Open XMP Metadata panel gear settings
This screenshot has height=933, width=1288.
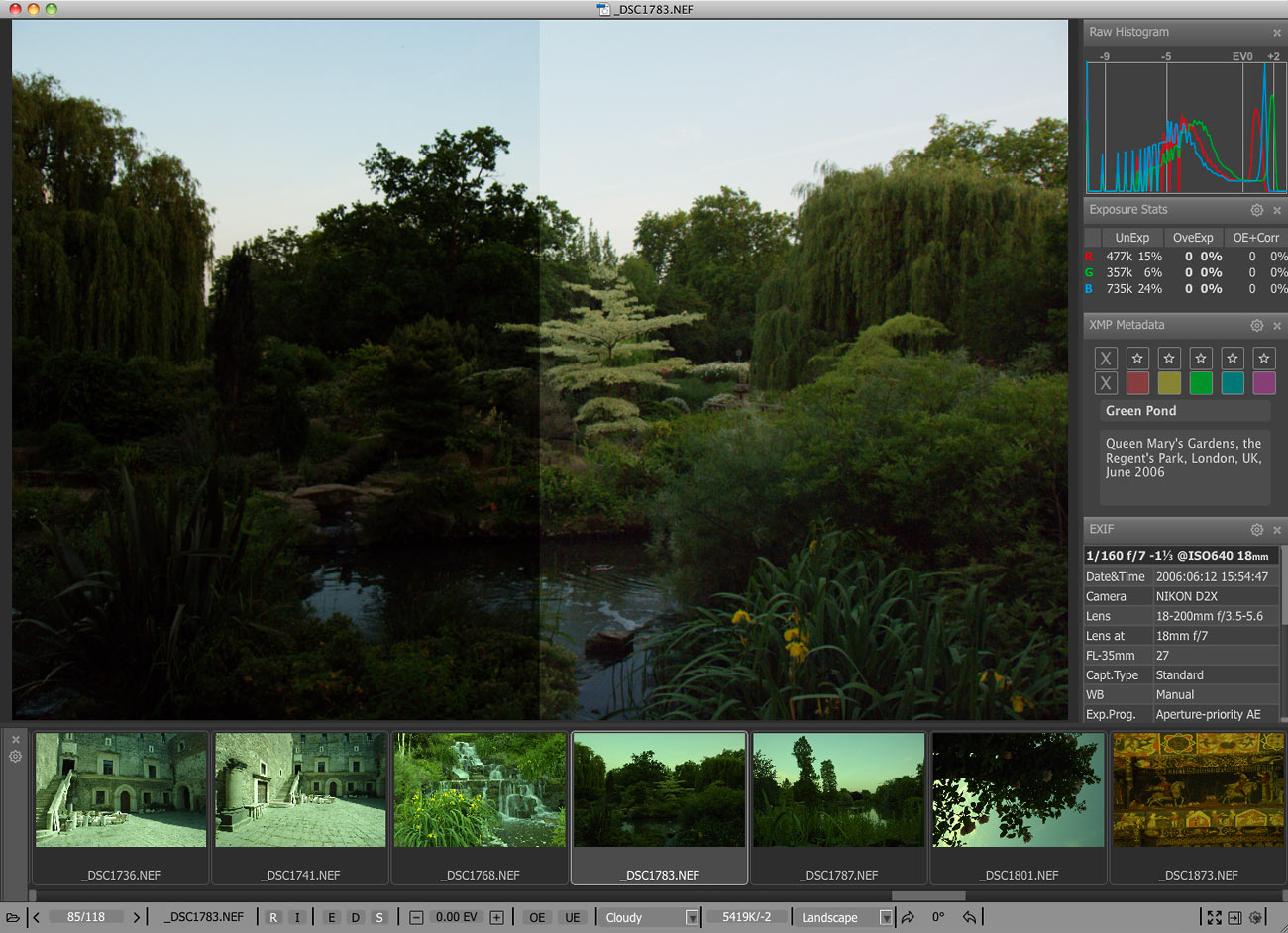(x=1256, y=325)
